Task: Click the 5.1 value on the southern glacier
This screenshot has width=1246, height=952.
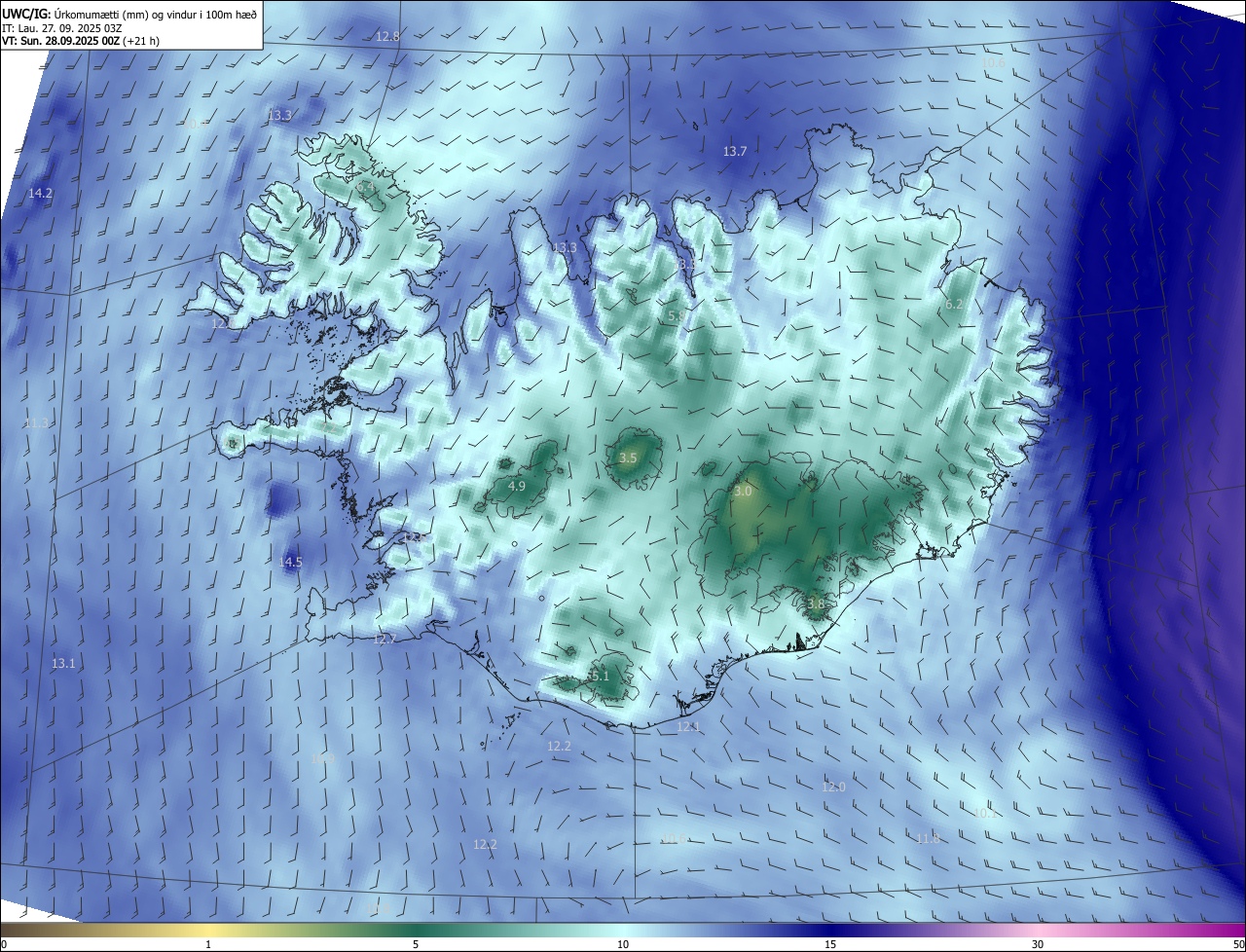Action: [600, 677]
